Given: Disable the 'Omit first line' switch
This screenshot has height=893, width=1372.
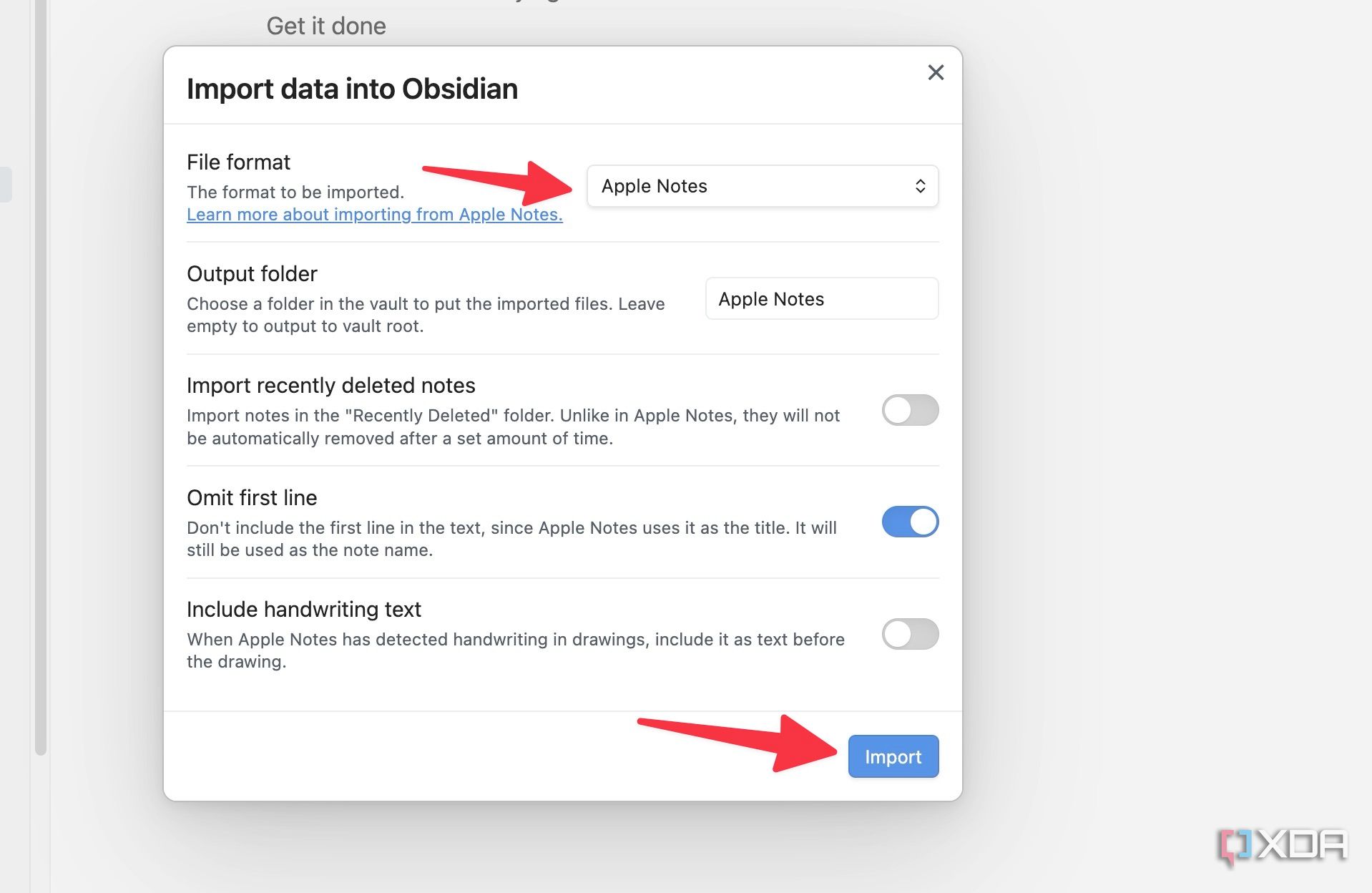Looking at the screenshot, I should point(910,522).
